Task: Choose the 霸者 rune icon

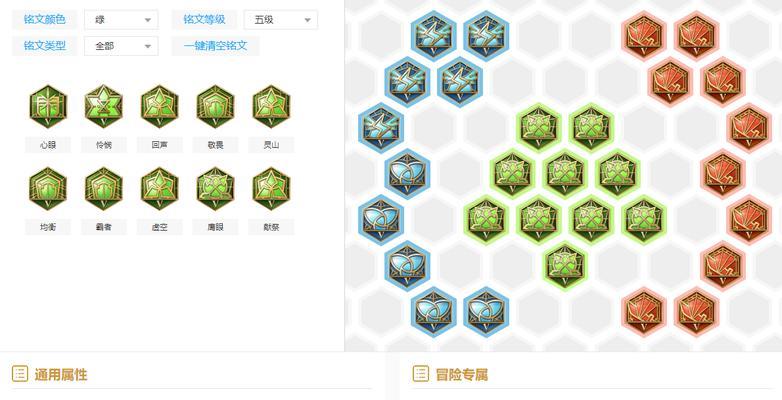Action: click(104, 189)
